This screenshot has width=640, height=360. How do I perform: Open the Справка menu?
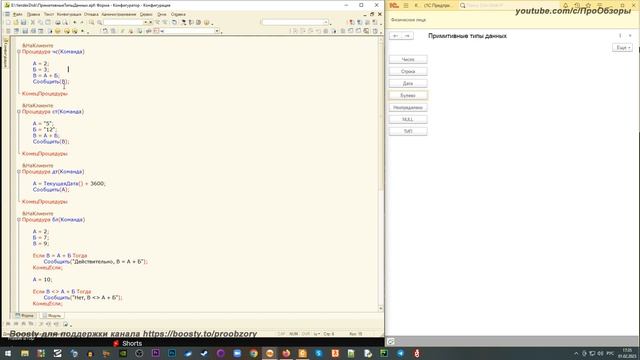point(178,14)
